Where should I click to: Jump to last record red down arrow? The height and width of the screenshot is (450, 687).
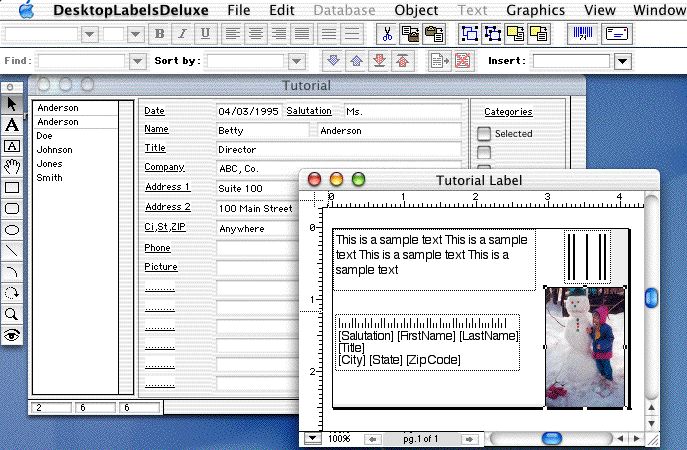pos(379,60)
